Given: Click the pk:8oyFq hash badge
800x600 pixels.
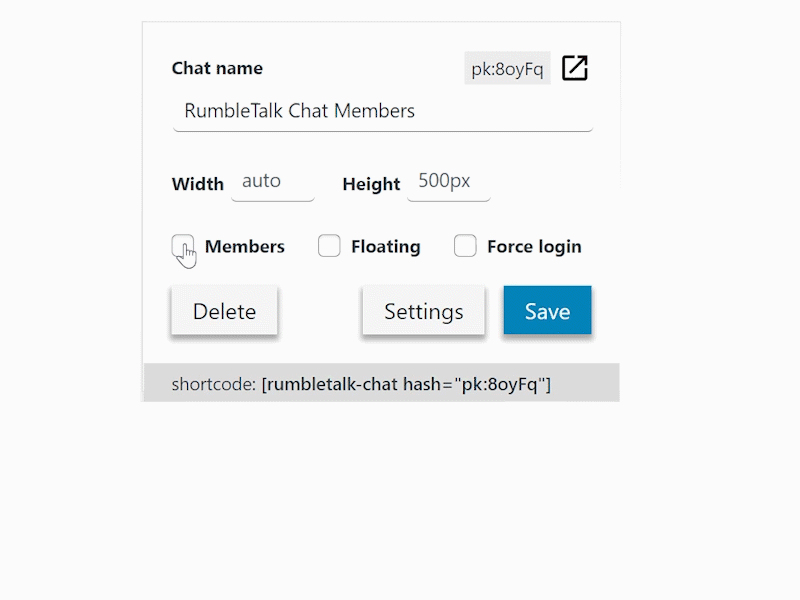Looking at the screenshot, I should [507, 68].
